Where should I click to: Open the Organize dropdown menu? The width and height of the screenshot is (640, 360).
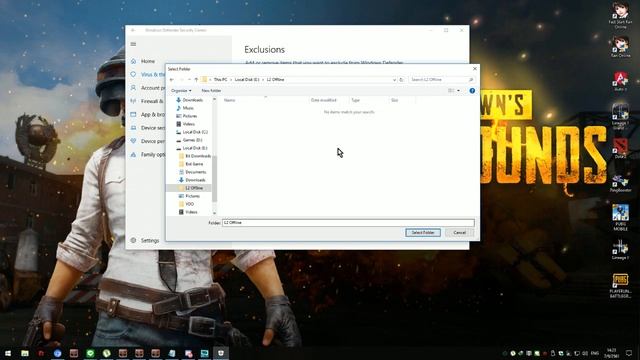[x=181, y=91]
